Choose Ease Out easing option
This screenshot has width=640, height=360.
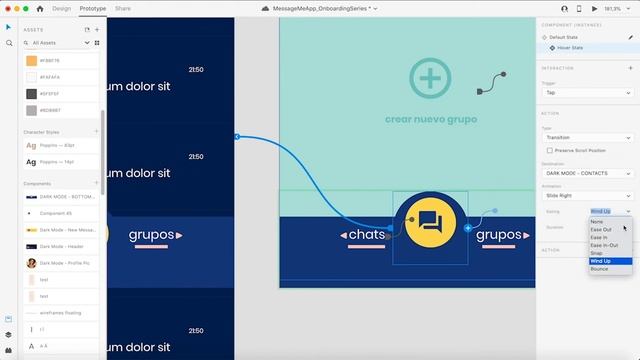point(611,229)
